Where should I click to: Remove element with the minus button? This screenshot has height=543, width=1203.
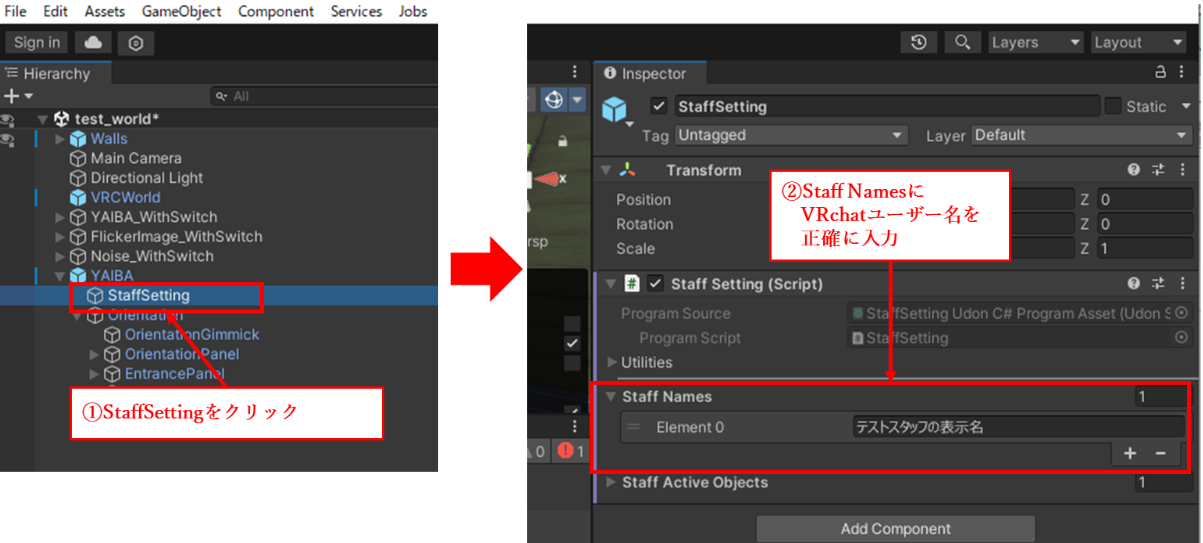pyautogui.click(x=1160, y=453)
